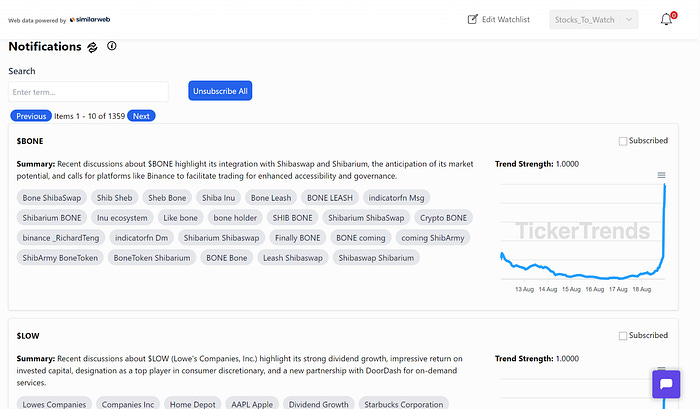The height and width of the screenshot is (409, 700).
Task: Click the 13 Aug chart axis label
Action: point(524,289)
